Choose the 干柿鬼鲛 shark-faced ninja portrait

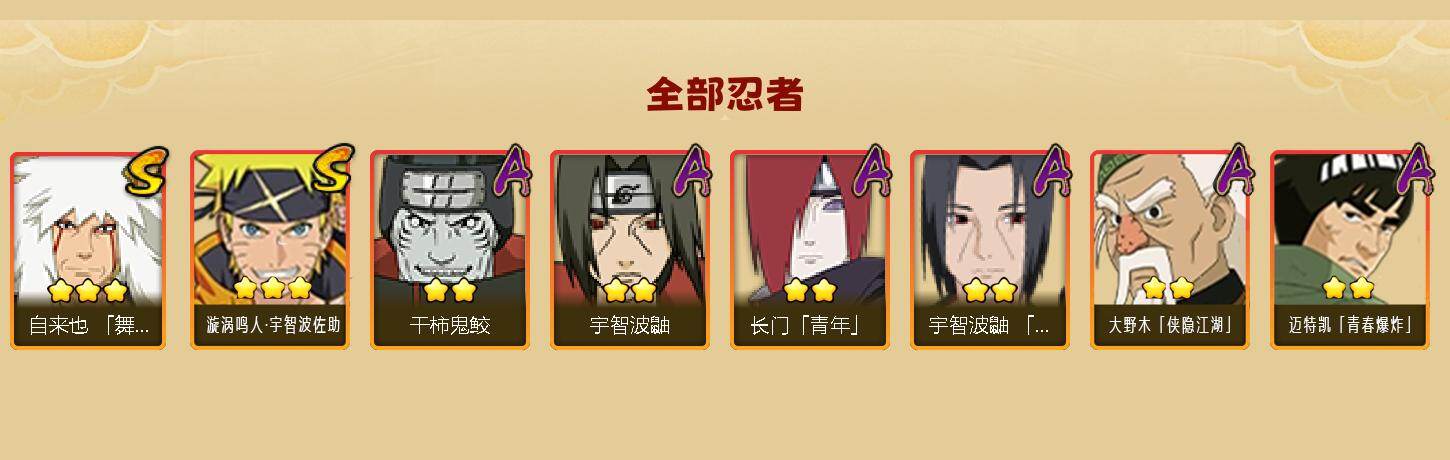pos(450,250)
